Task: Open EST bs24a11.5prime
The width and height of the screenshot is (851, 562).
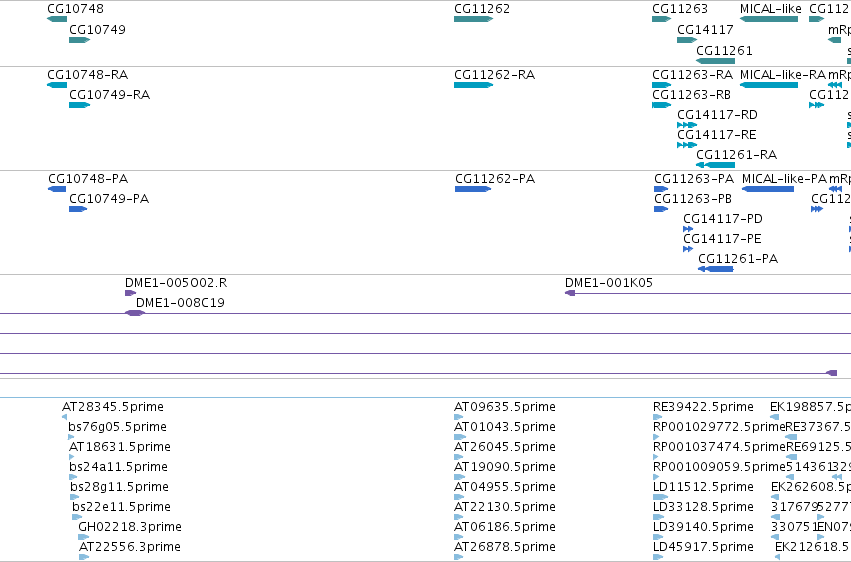Action: 73,477
